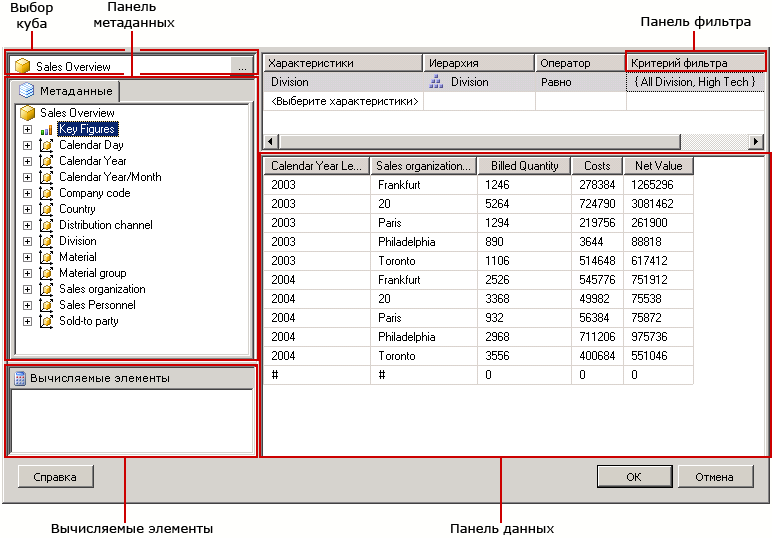Click the <Выберите характеристики> cell

(x=344, y=101)
